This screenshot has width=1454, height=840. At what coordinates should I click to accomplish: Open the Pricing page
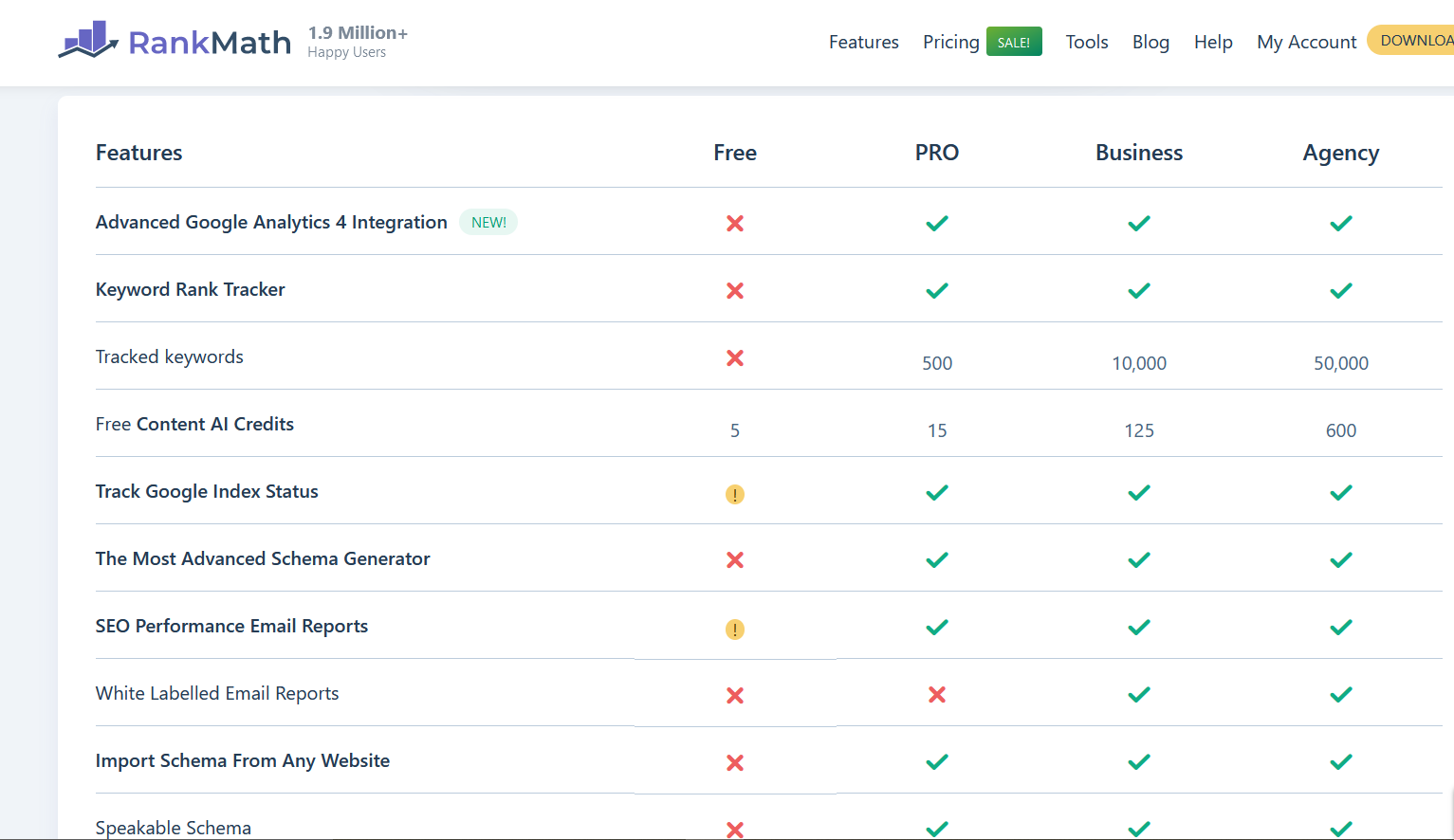(x=951, y=42)
